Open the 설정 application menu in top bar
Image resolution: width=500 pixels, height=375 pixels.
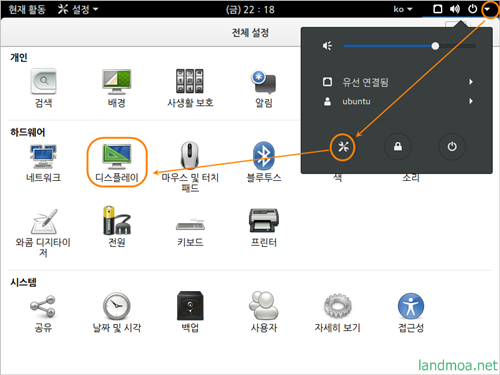point(78,9)
